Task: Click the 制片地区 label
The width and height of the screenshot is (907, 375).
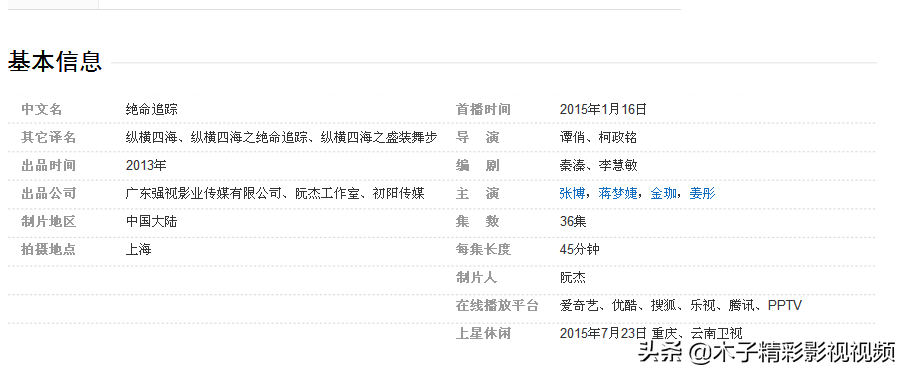Action: (49, 222)
